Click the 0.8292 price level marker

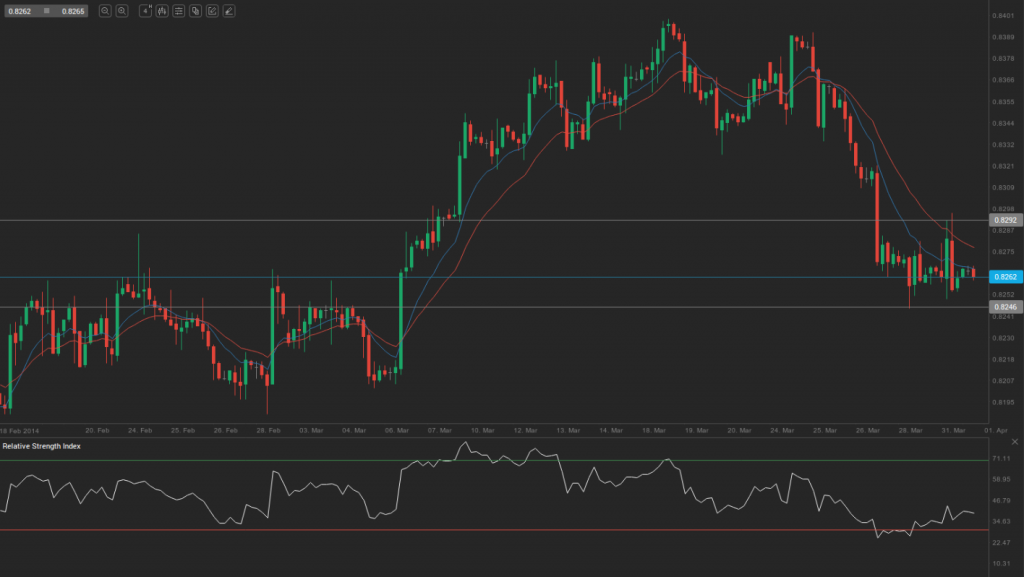tap(1005, 218)
